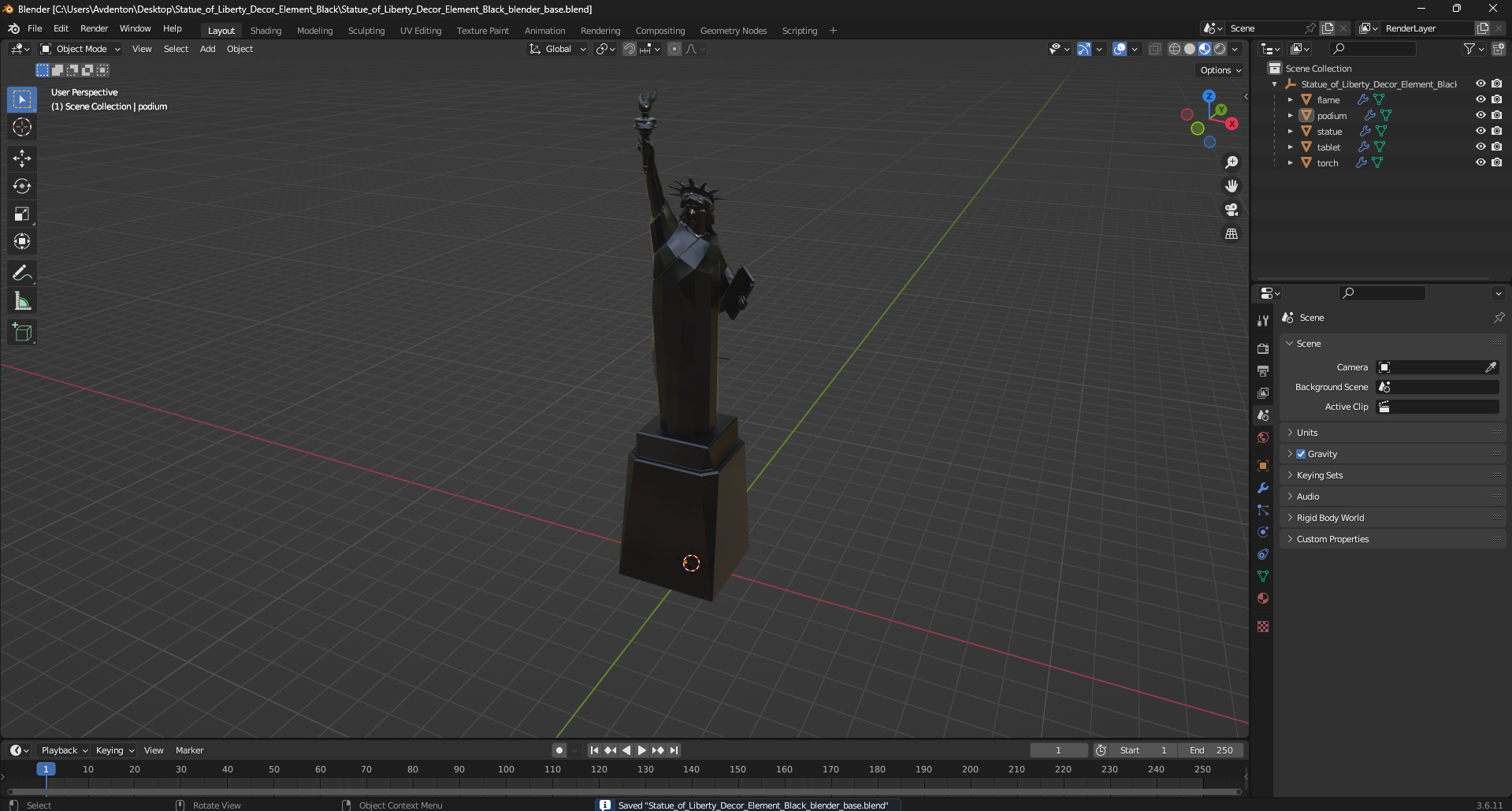Select the Add Cube tool
This screenshot has width=1512, height=811.
[22, 333]
